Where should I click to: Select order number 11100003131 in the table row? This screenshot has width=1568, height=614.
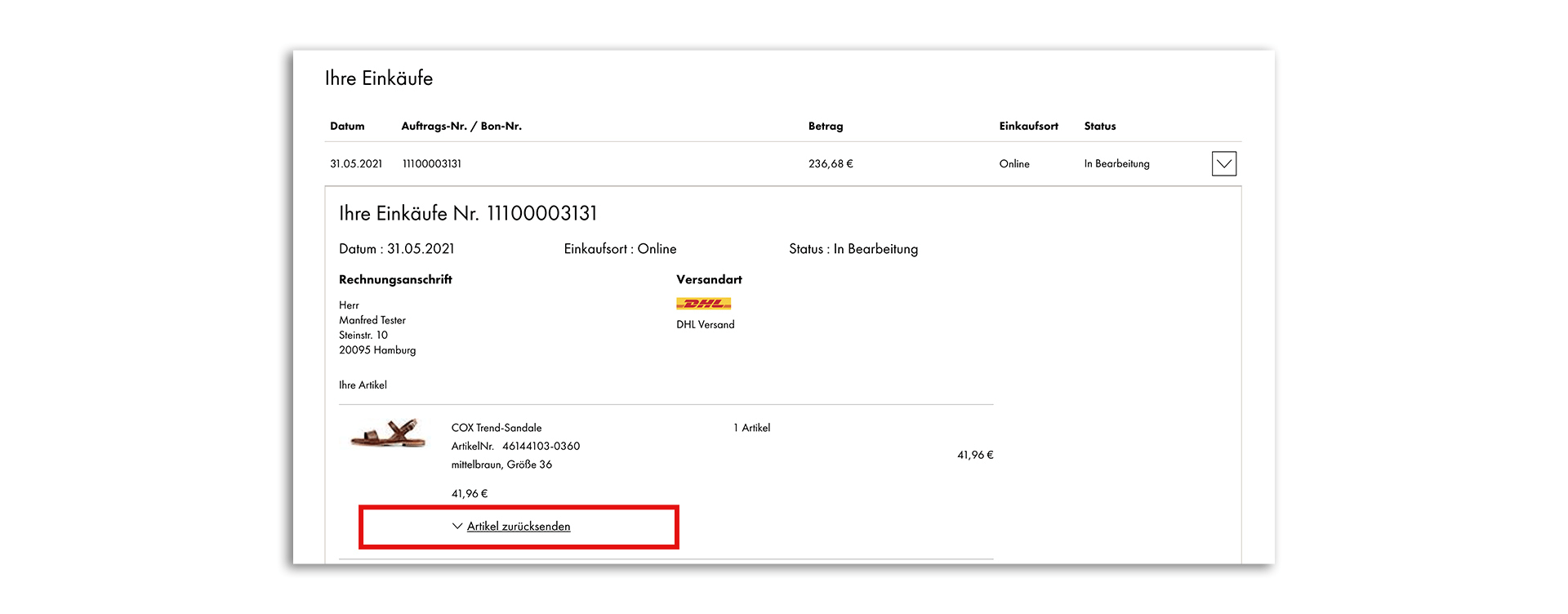coord(432,164)
